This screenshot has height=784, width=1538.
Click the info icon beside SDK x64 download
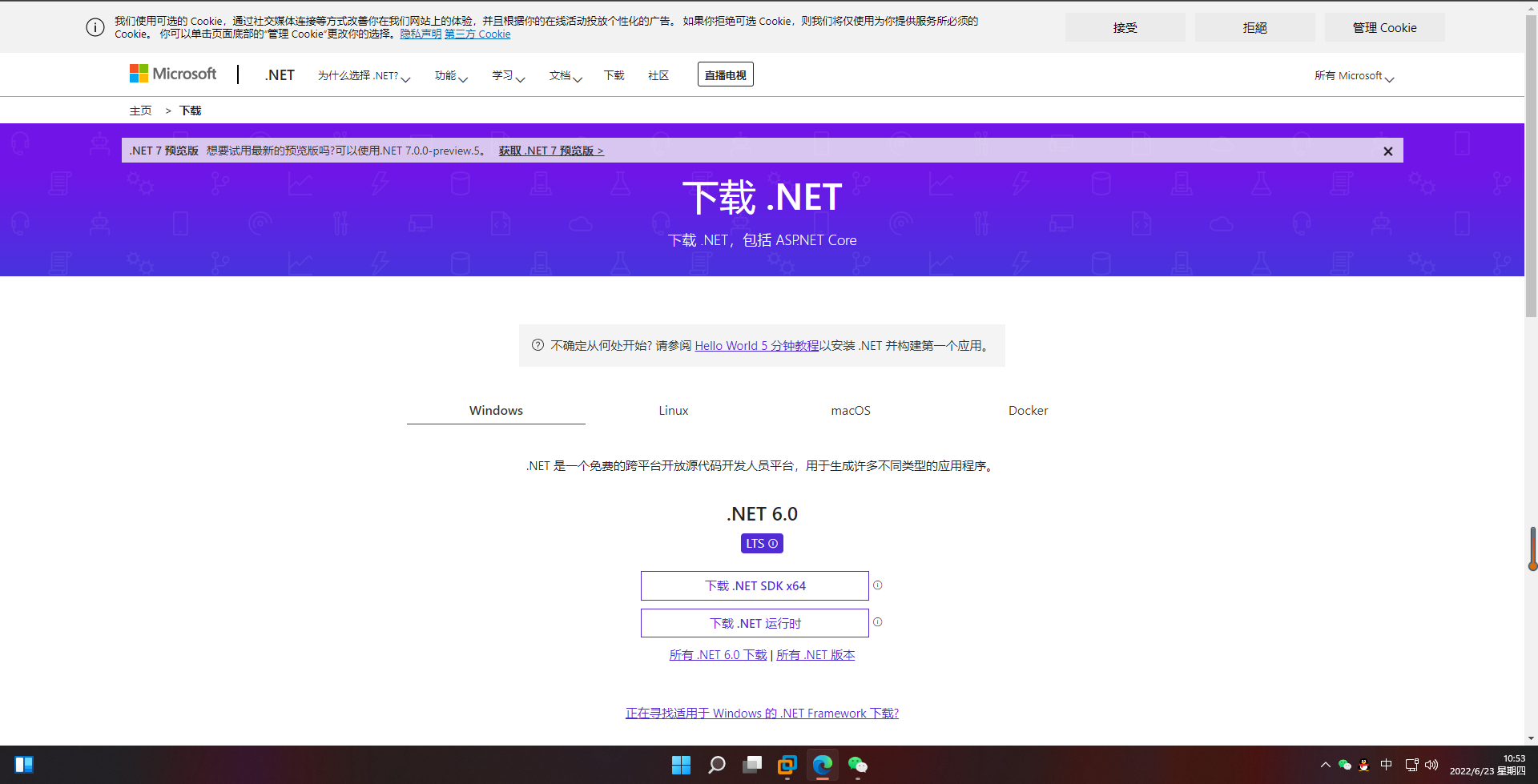coord(878,585)
